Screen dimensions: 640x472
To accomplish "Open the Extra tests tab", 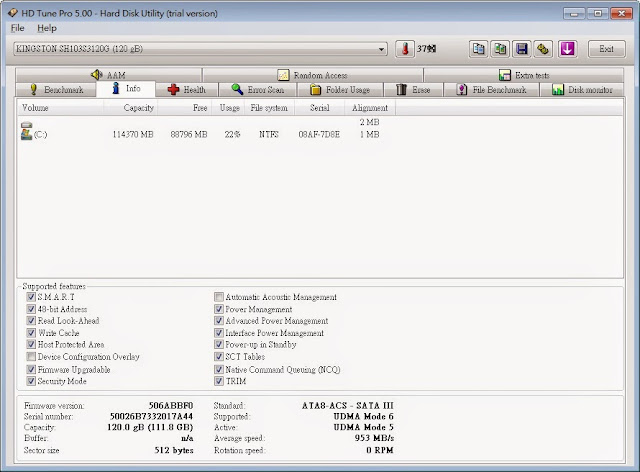I will [x=524, y=75].
